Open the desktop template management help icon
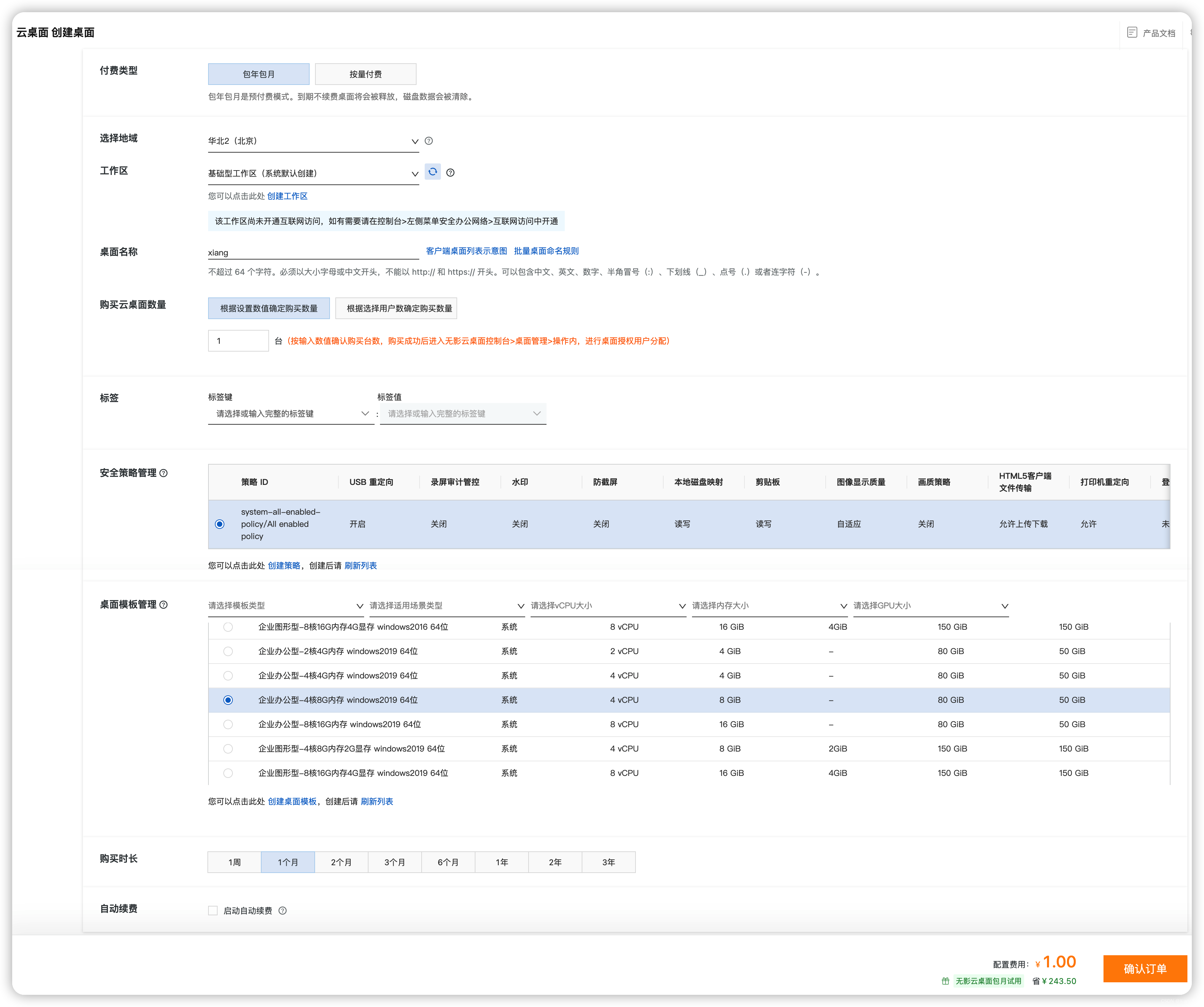This screenshot has height=1007, width=1204. pos(164,605)
